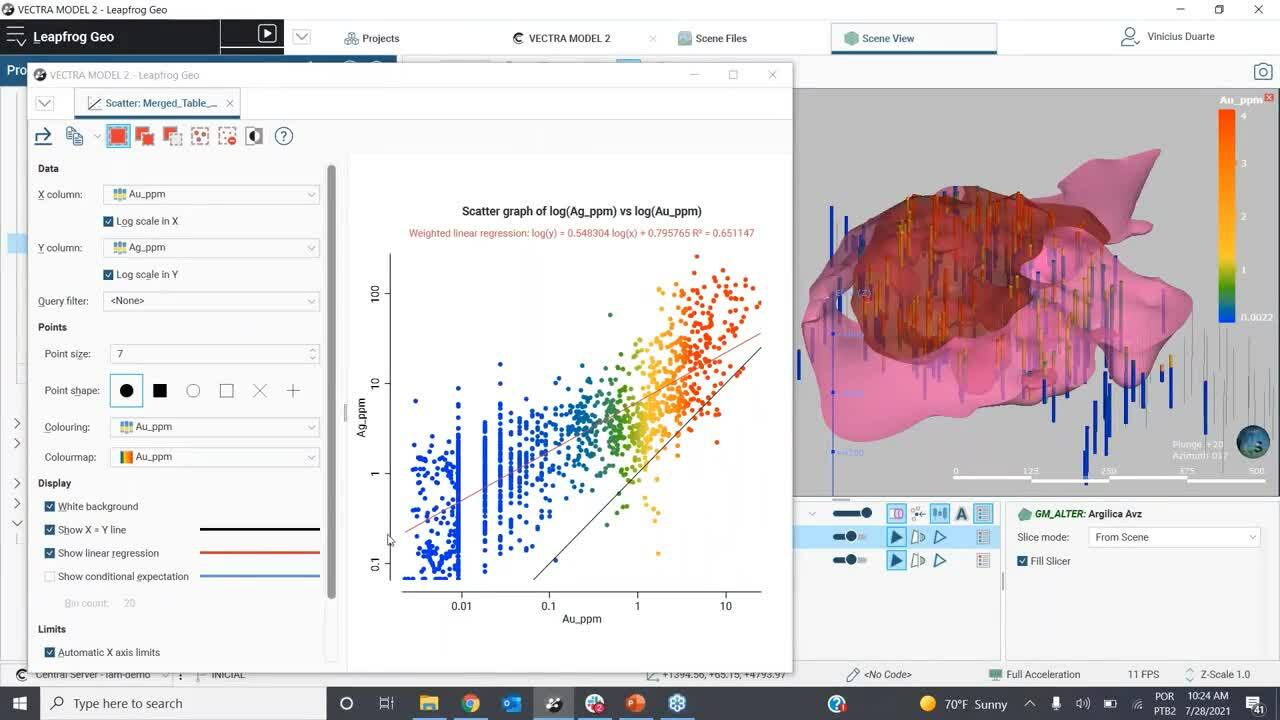Image resolution: width=1280 pixels, height=720 pixels.
Task: Choose the hollow circle point shape
Action: click(193, 391)
